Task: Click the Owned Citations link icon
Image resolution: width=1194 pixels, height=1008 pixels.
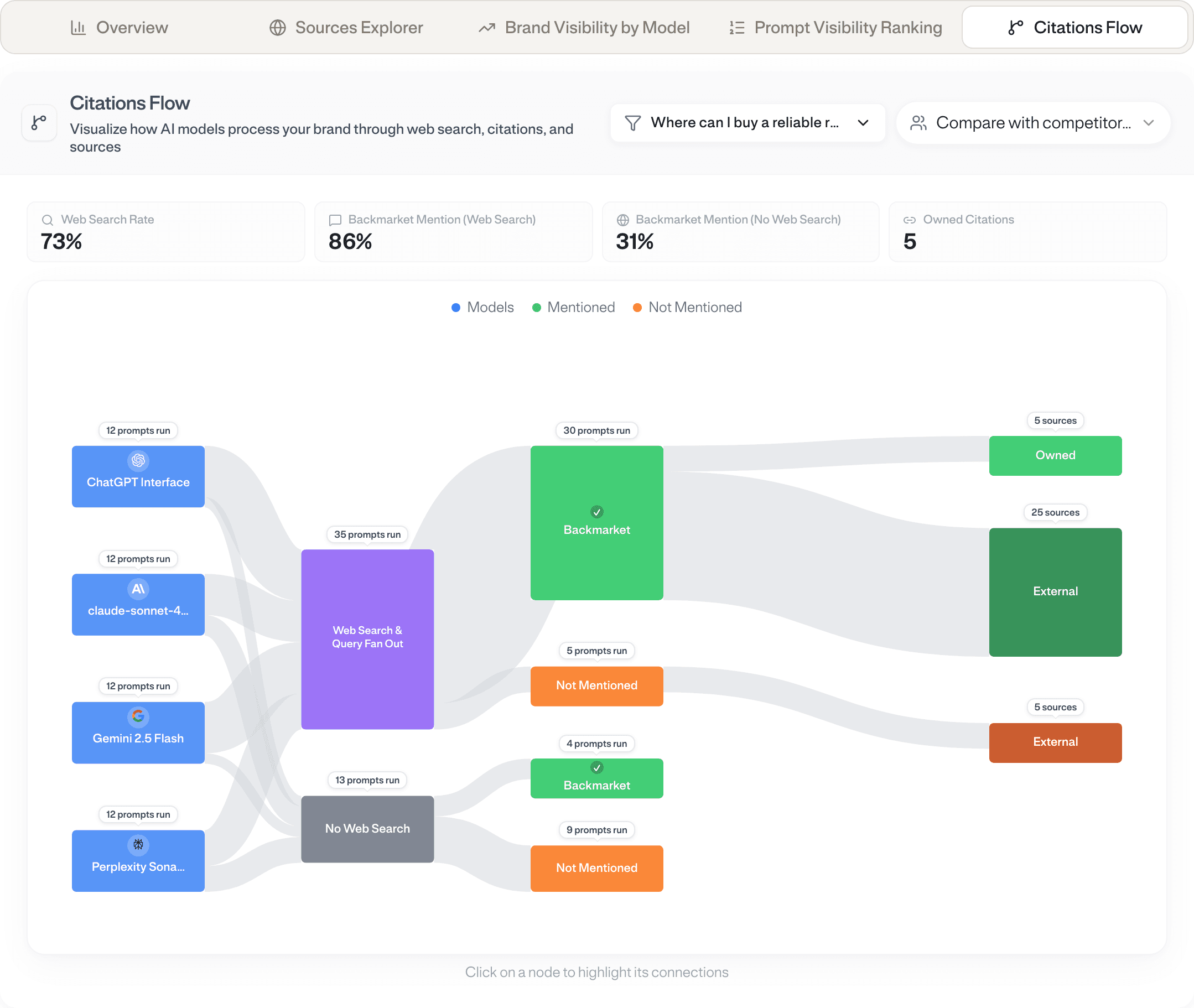Action: (910, 220)
